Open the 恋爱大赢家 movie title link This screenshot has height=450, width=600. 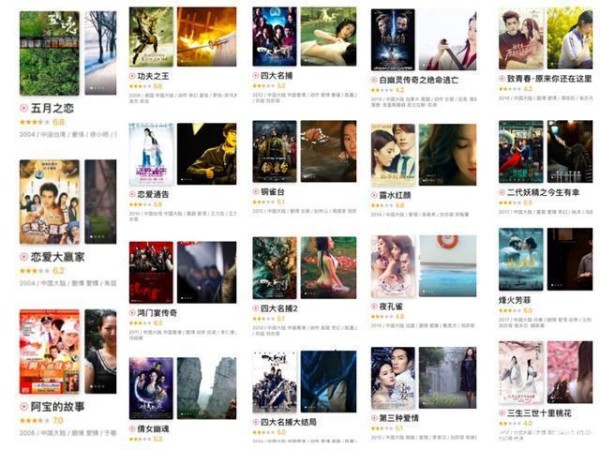pyautogui.click(x=57, y=257)
